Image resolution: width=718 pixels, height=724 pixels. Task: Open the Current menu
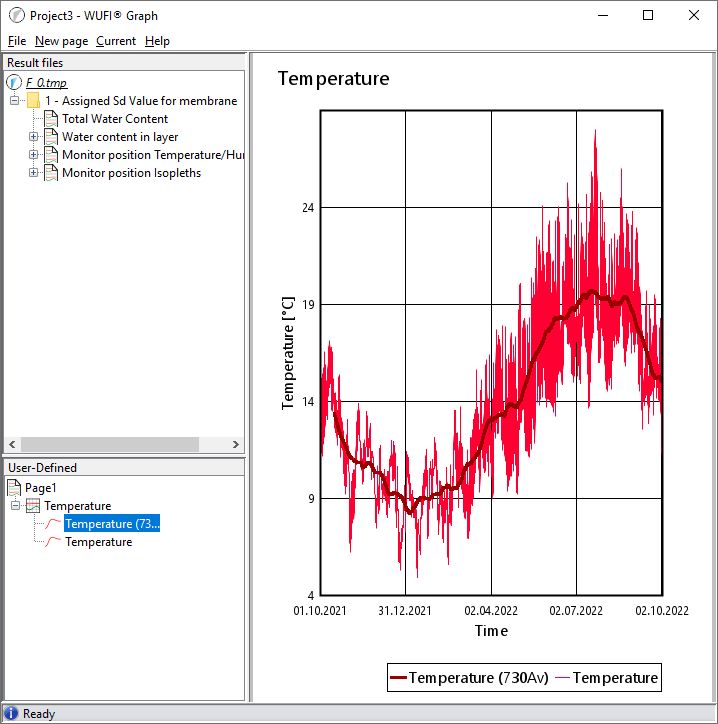pos(116,41)
